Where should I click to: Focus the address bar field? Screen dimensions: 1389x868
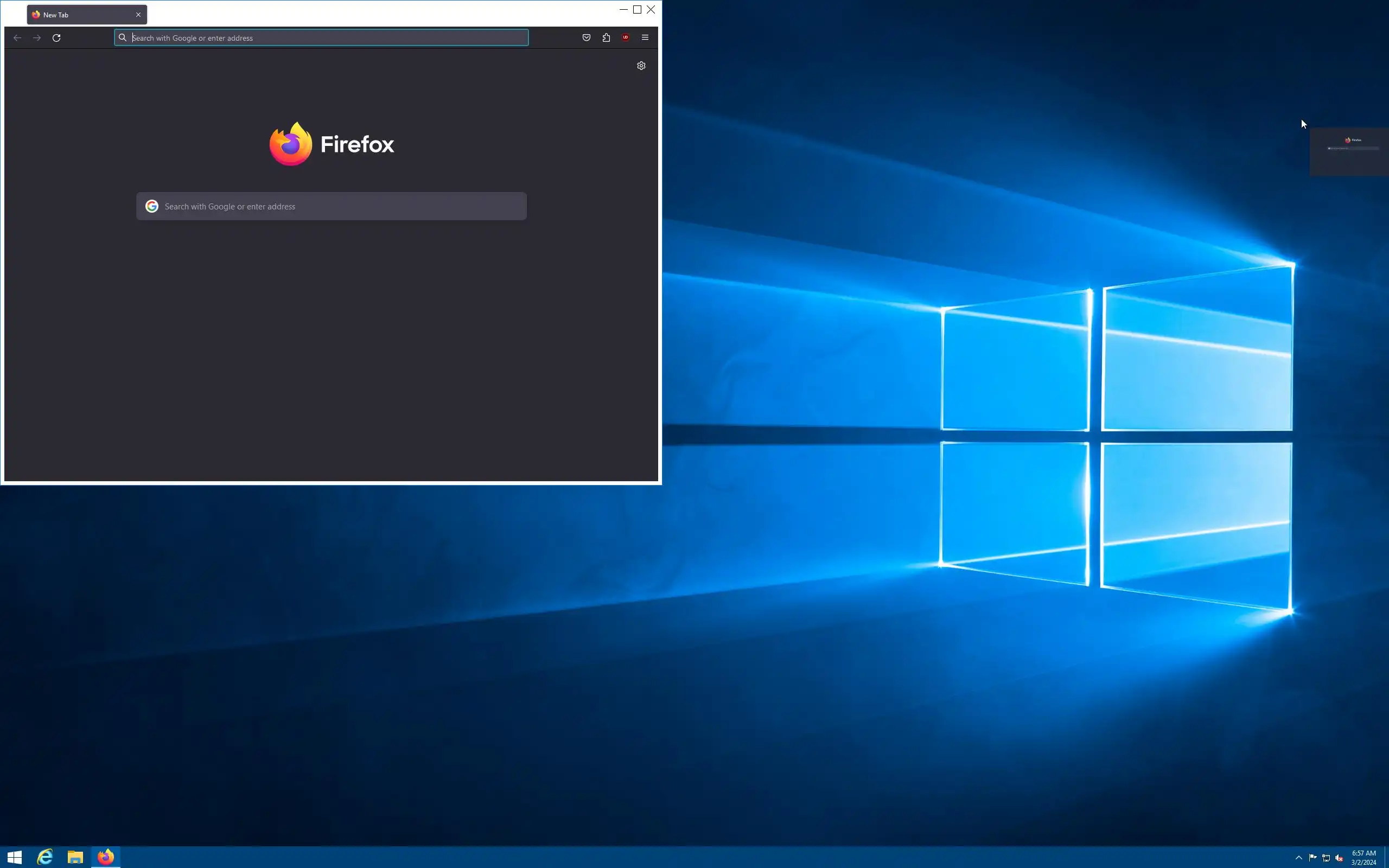[327, 38]
